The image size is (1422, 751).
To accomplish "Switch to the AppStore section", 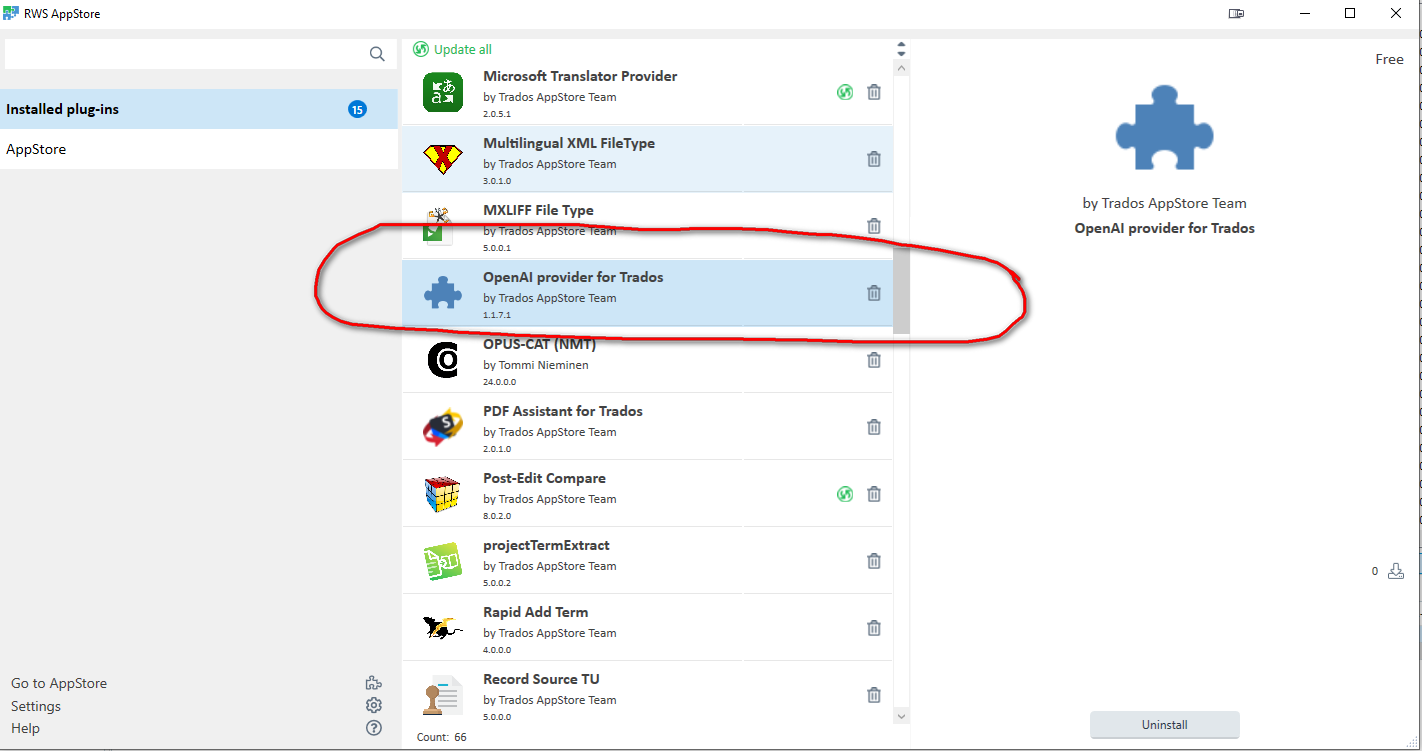I will pyautogui.click(x=37, y=148).
